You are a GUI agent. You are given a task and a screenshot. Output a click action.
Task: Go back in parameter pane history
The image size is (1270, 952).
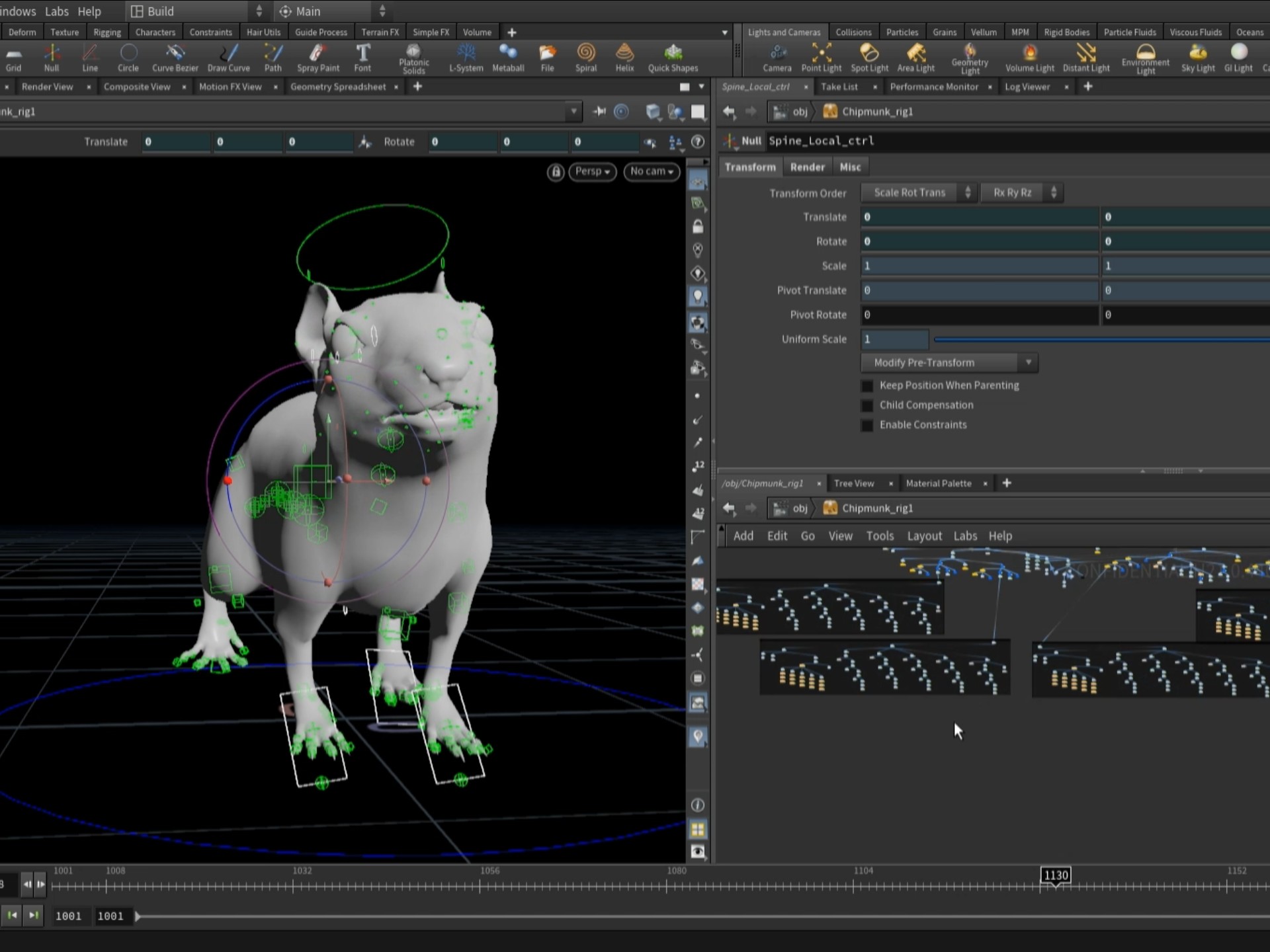[x=729, y=112]
